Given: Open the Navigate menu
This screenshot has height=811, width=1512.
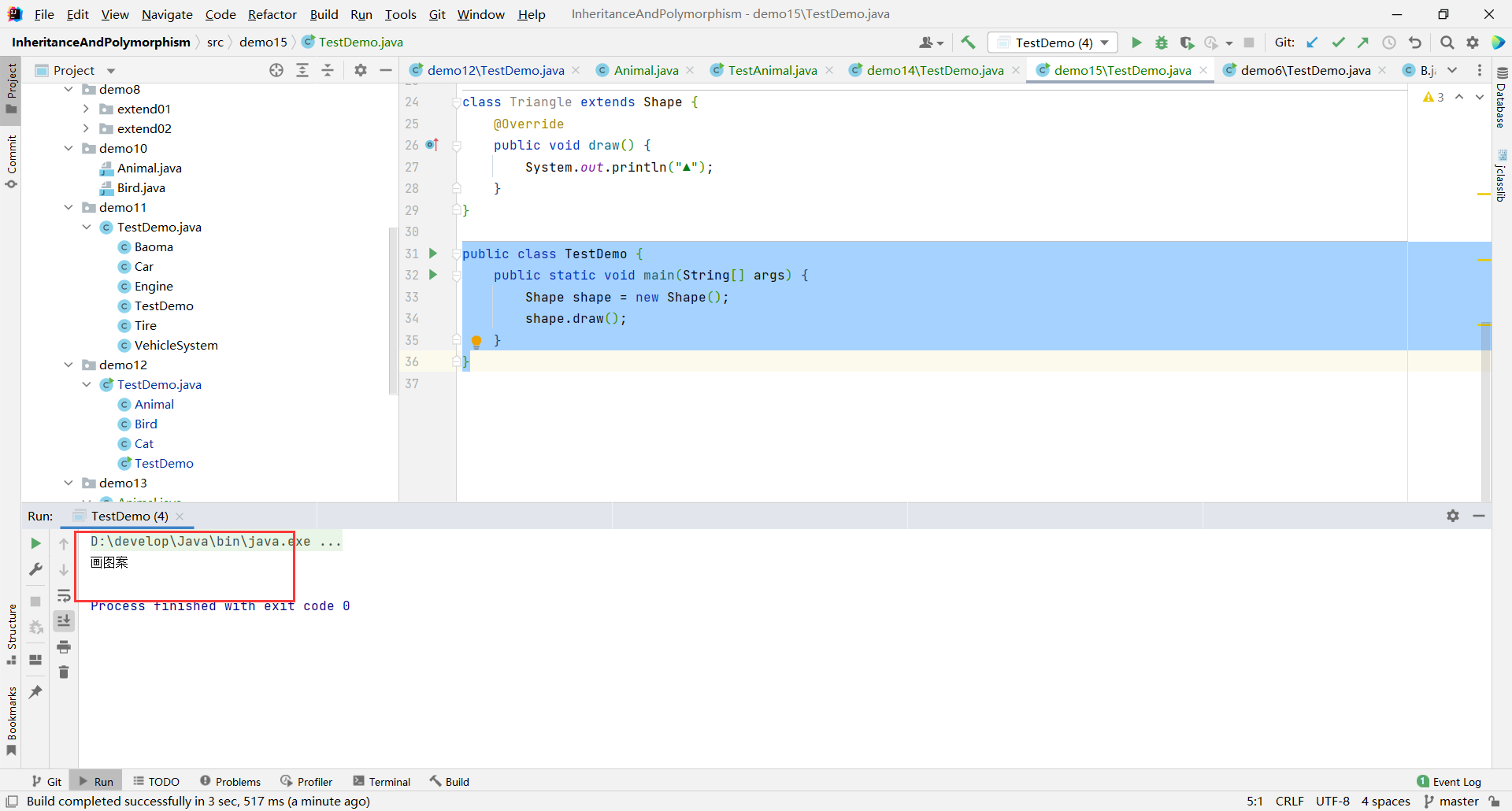Looking at the screenshot, I should coord(167,14).
